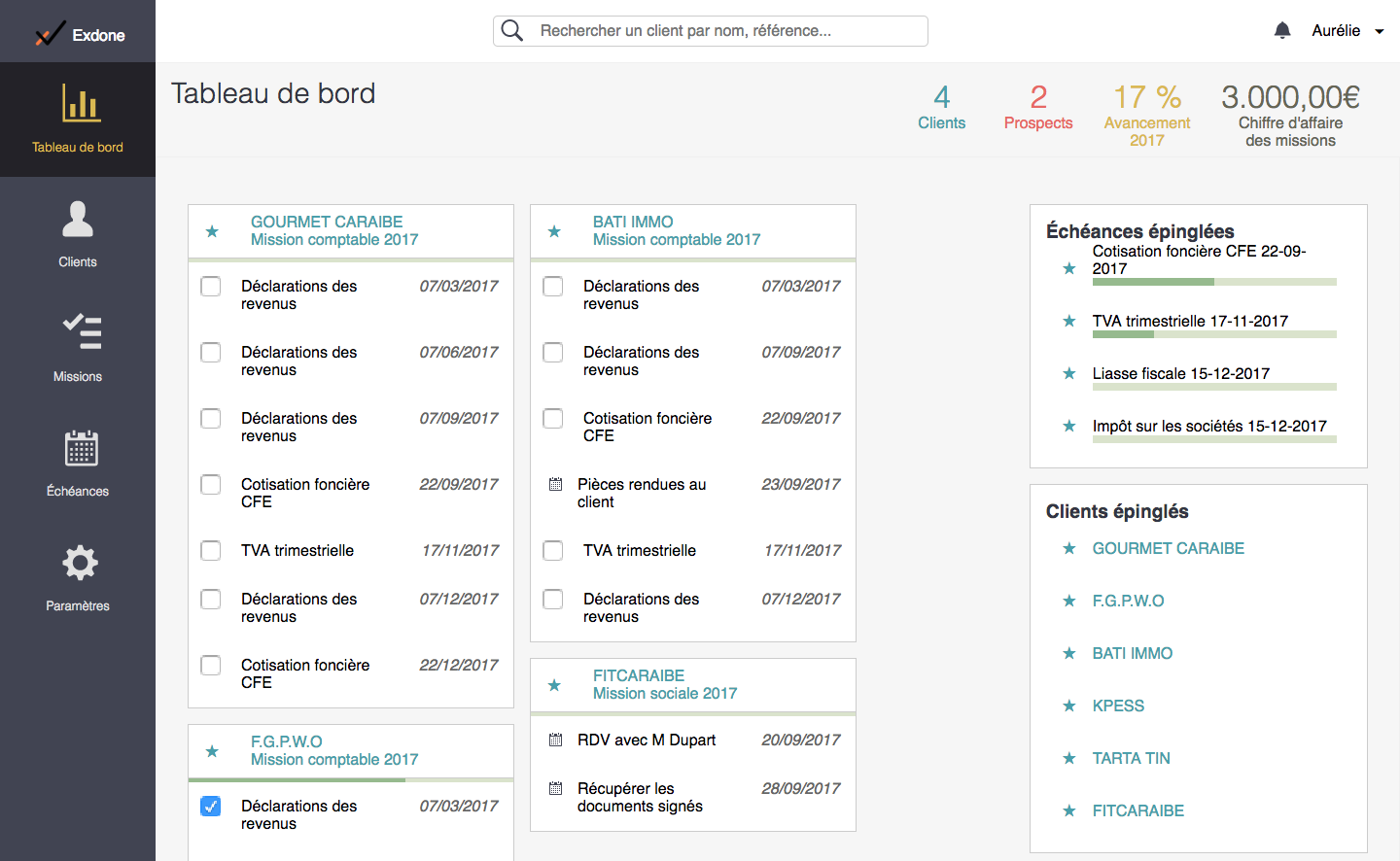
Task: Click the search magnifier icon
Action: pyautogui.click(x=512, y=30)
